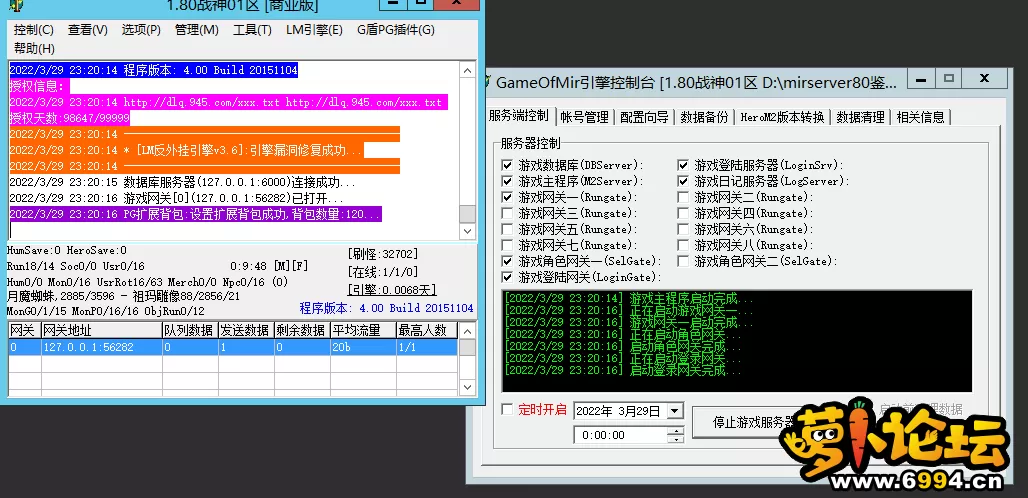Select the 引擎漏洞修复成功 log line
This screenshot has height=498, width=1028.
186,151
